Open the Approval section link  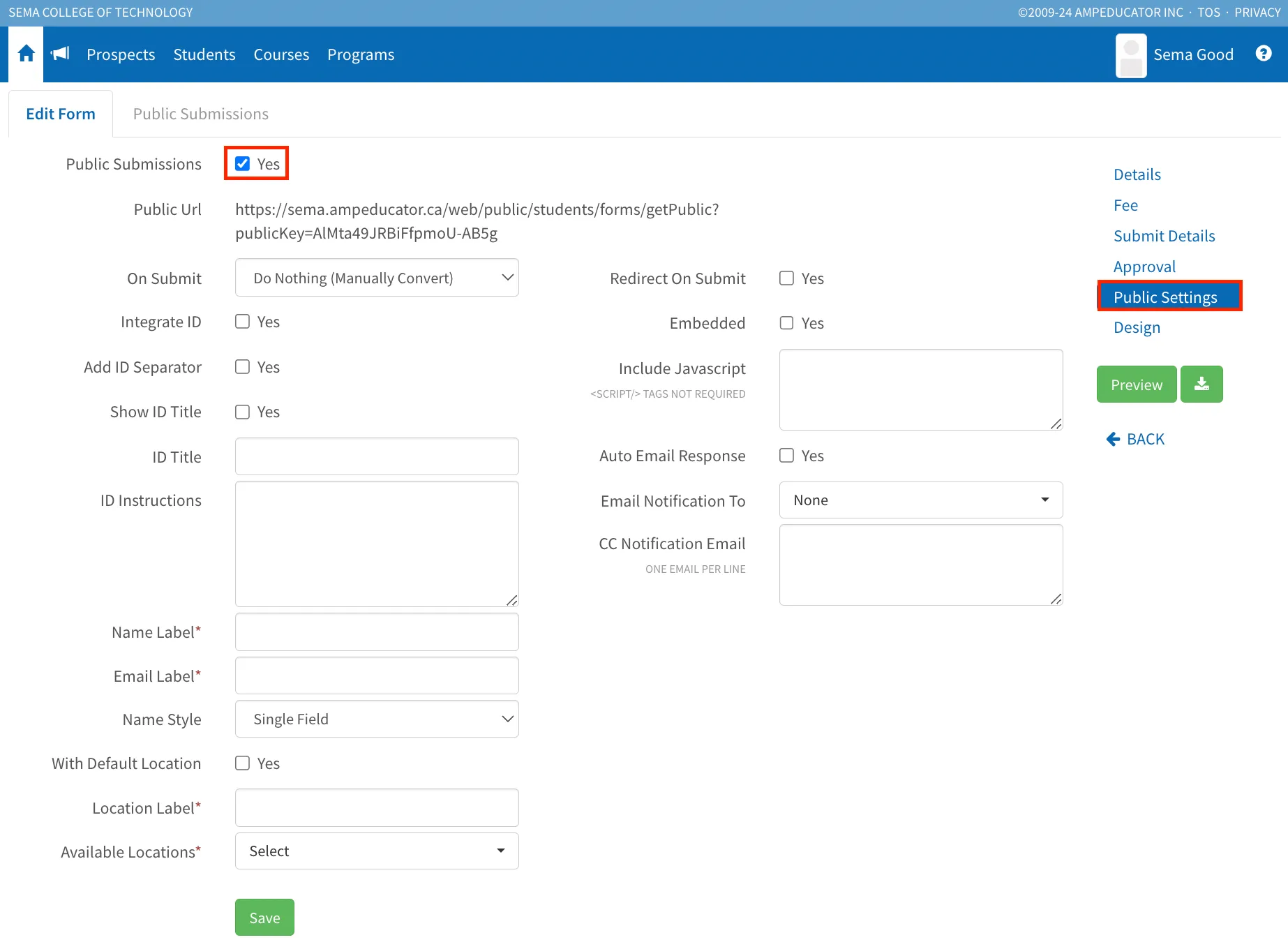[x=1144, y=267]
